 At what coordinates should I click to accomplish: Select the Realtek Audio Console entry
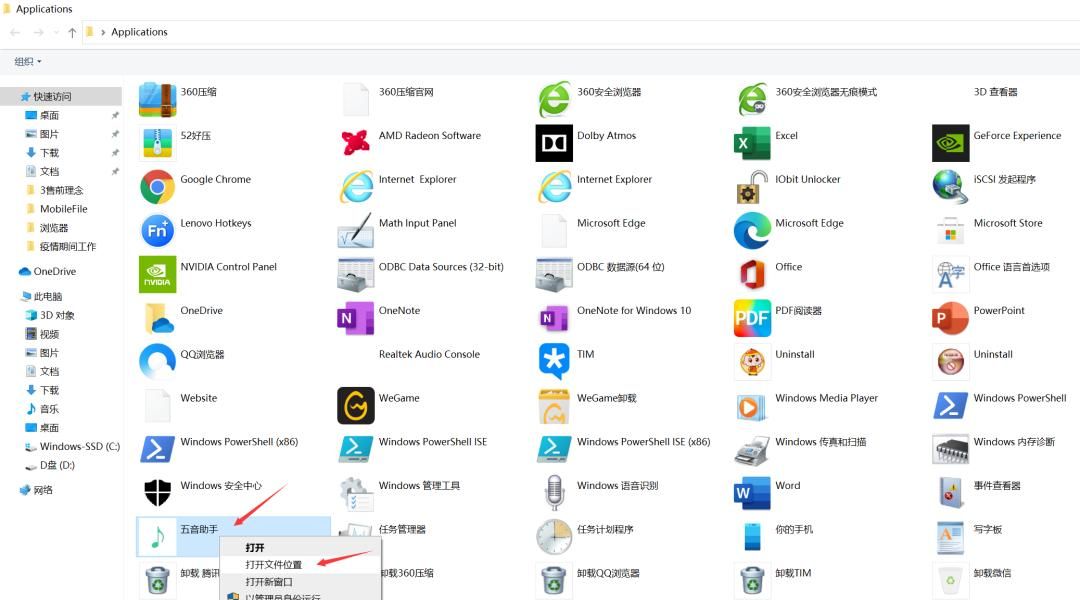pos(429,354)
